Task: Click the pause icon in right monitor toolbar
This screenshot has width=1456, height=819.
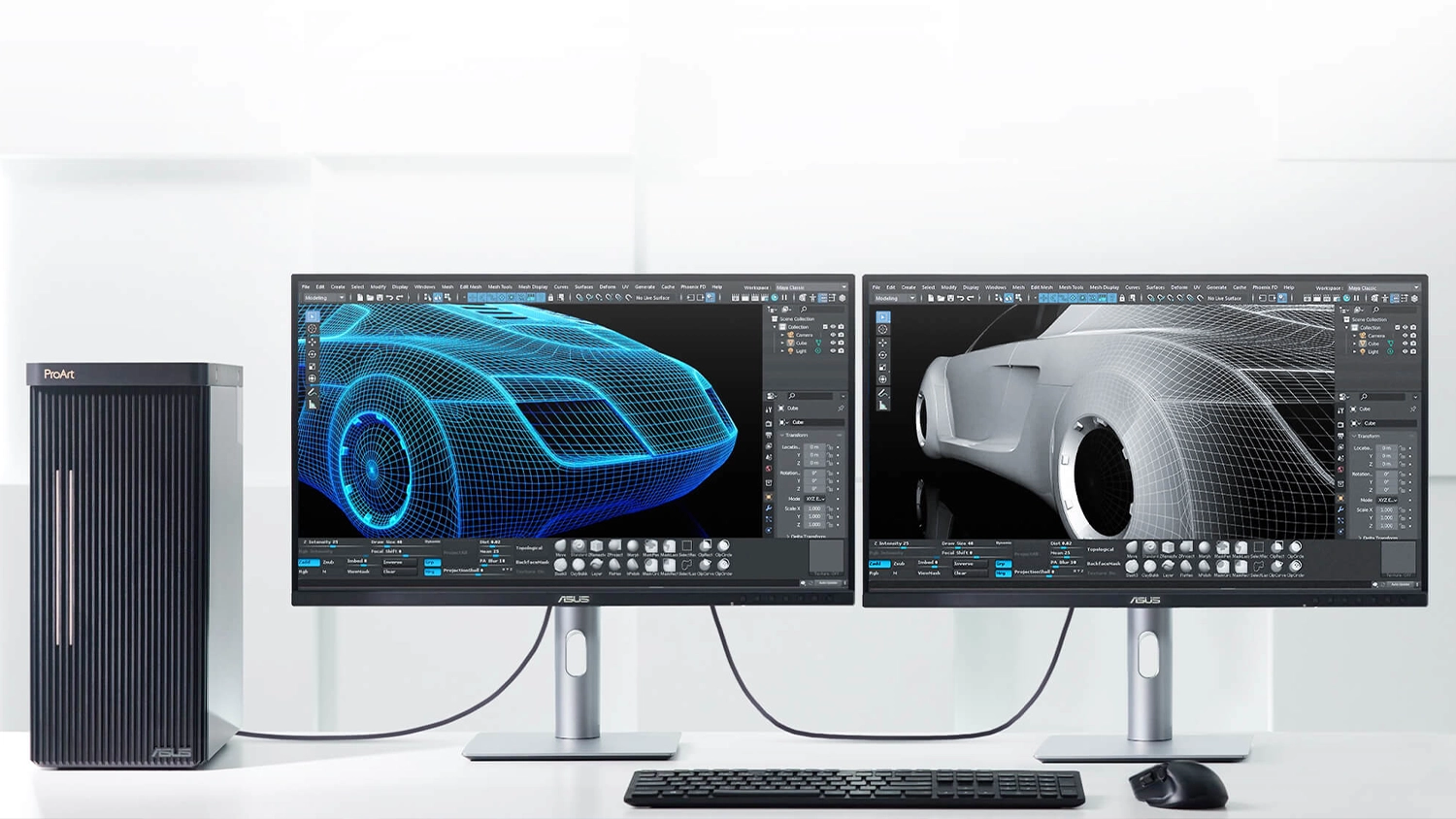Action: point(1356,298)
